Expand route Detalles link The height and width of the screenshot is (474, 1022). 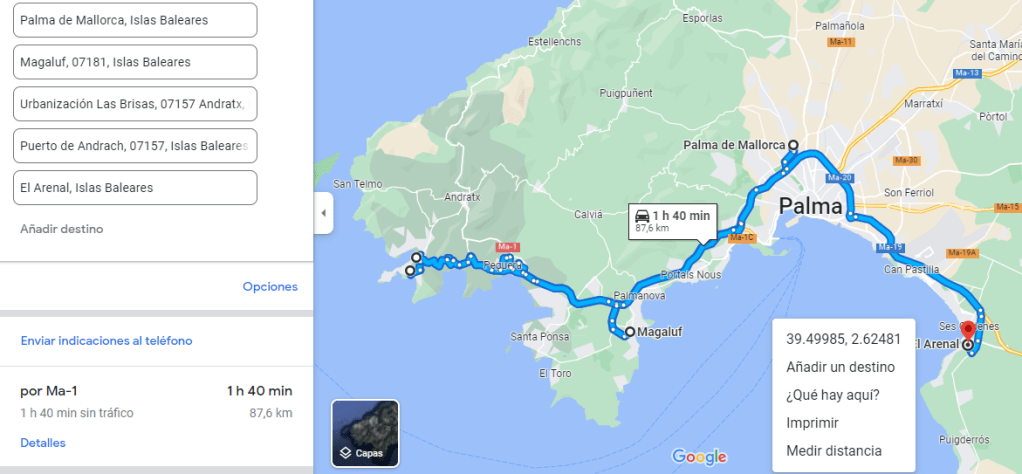tap(43, 443)
